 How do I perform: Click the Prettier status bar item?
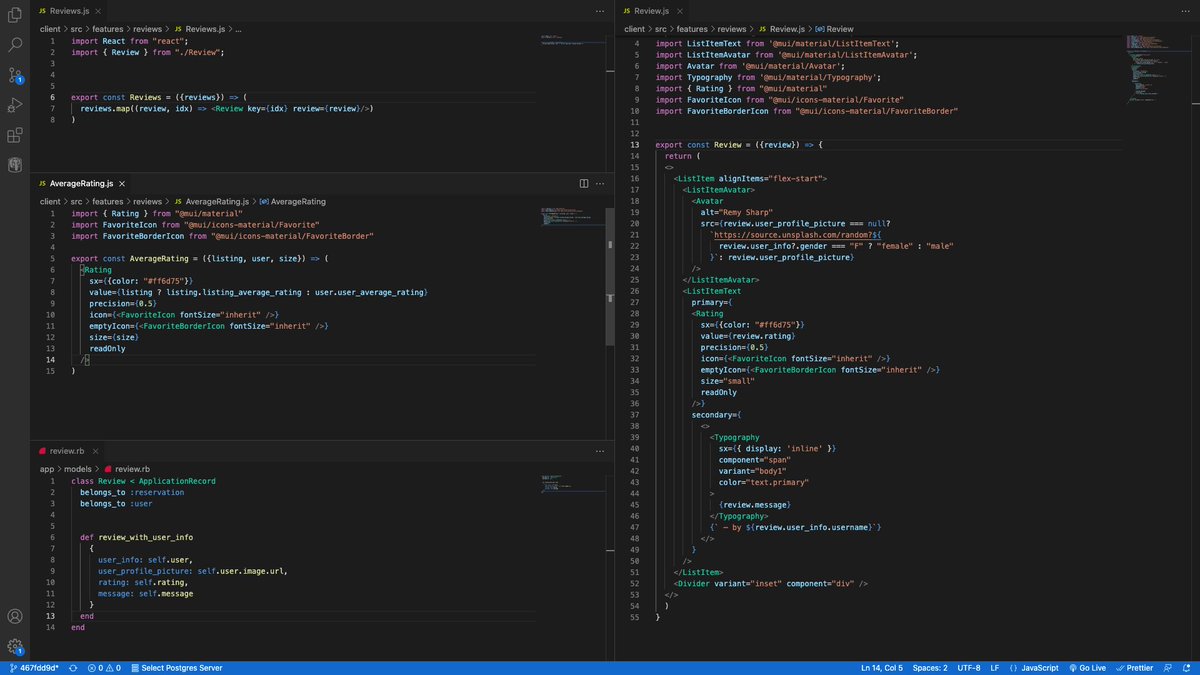1134,667
